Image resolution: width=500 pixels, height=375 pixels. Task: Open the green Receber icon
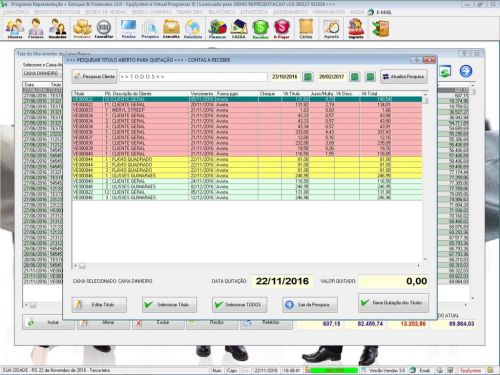[260, 28]
